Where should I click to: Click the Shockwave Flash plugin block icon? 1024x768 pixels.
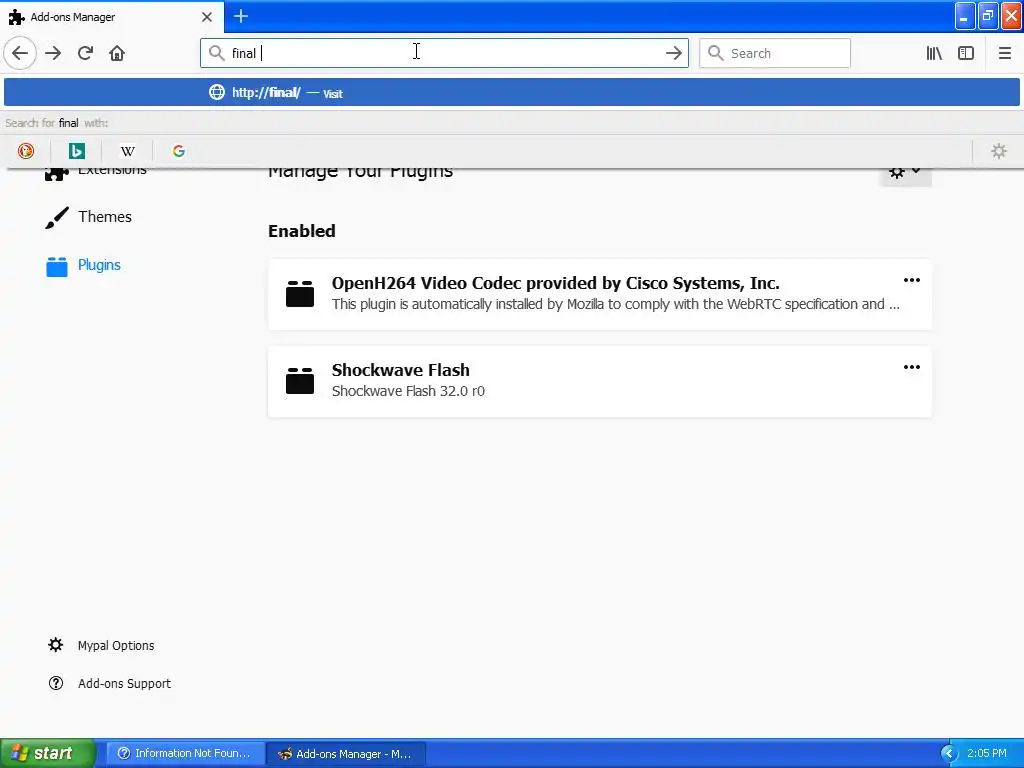click(300, 381)
